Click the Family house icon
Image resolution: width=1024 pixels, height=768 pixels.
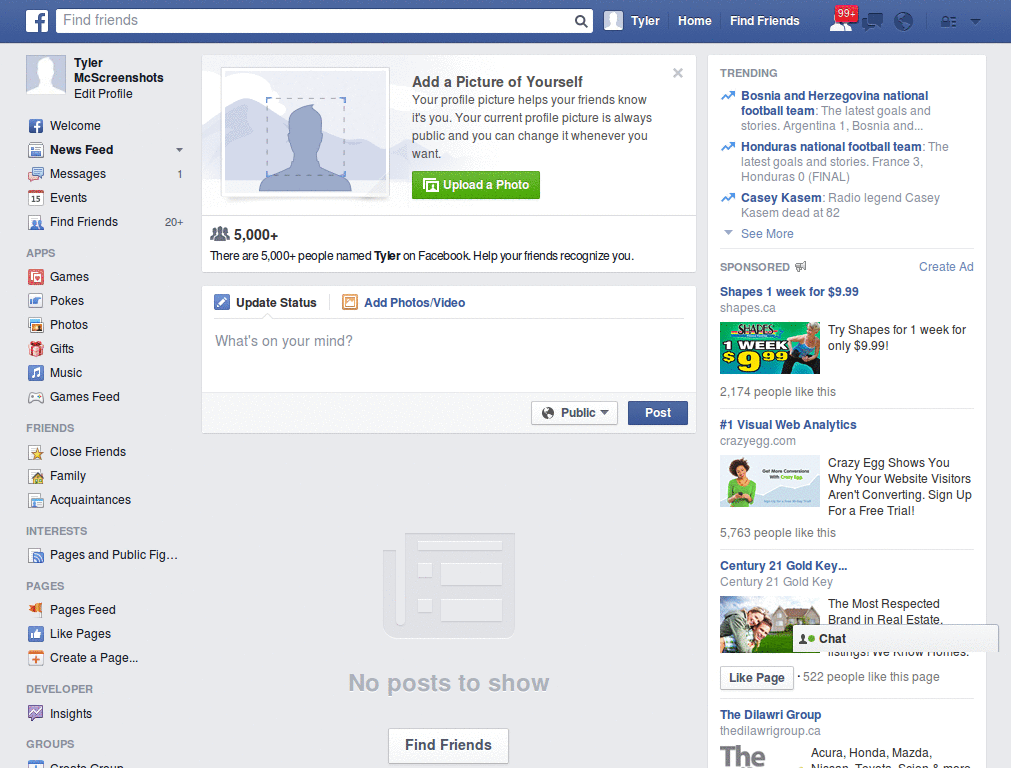[36, 476]
